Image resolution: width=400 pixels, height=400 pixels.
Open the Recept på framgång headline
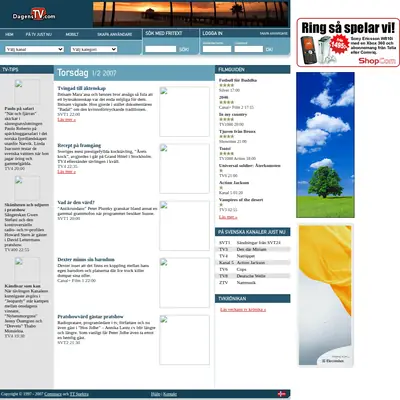pos(79,145)
